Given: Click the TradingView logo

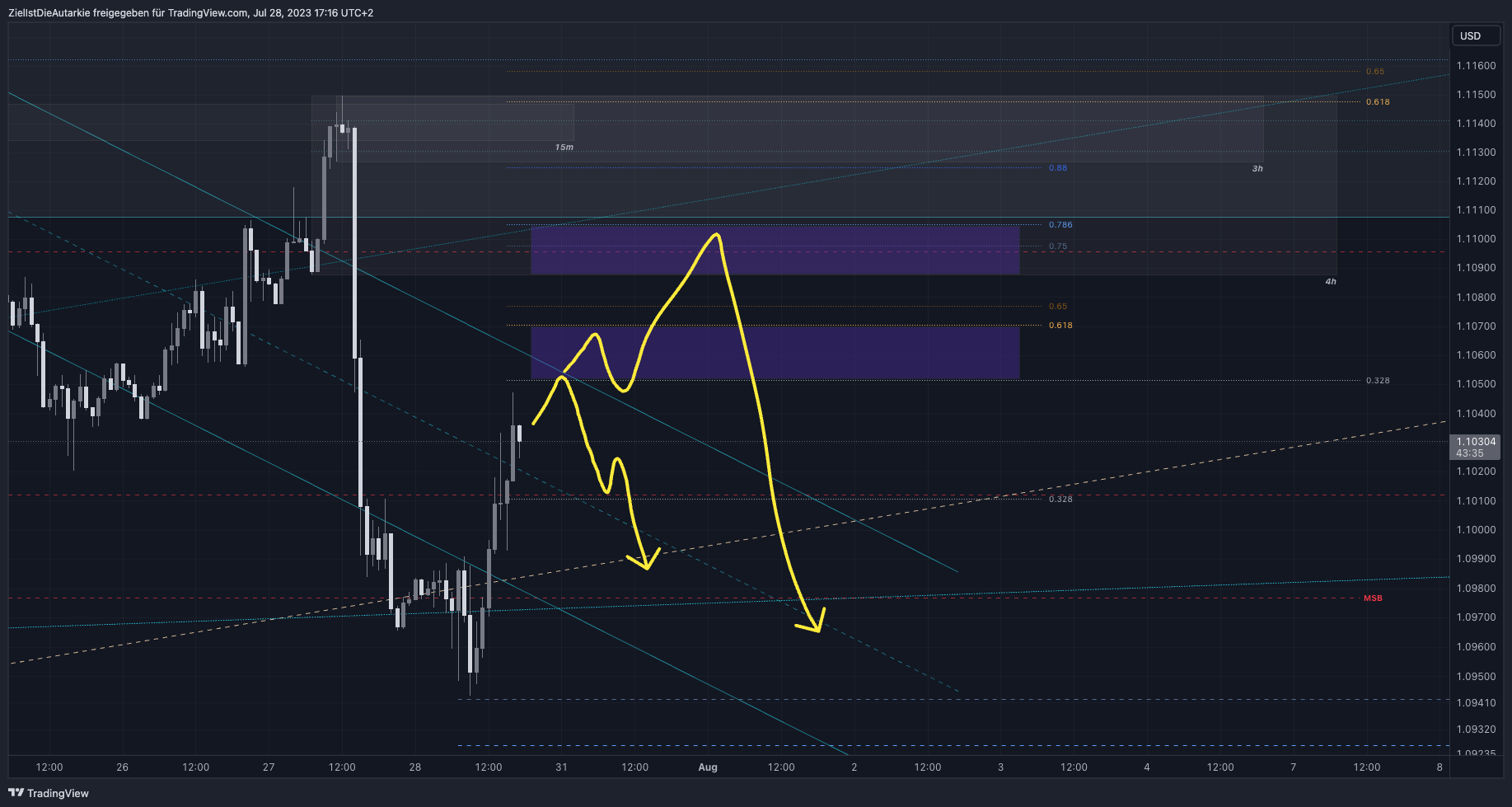Looking at the screenshot, I should (49, 793).
